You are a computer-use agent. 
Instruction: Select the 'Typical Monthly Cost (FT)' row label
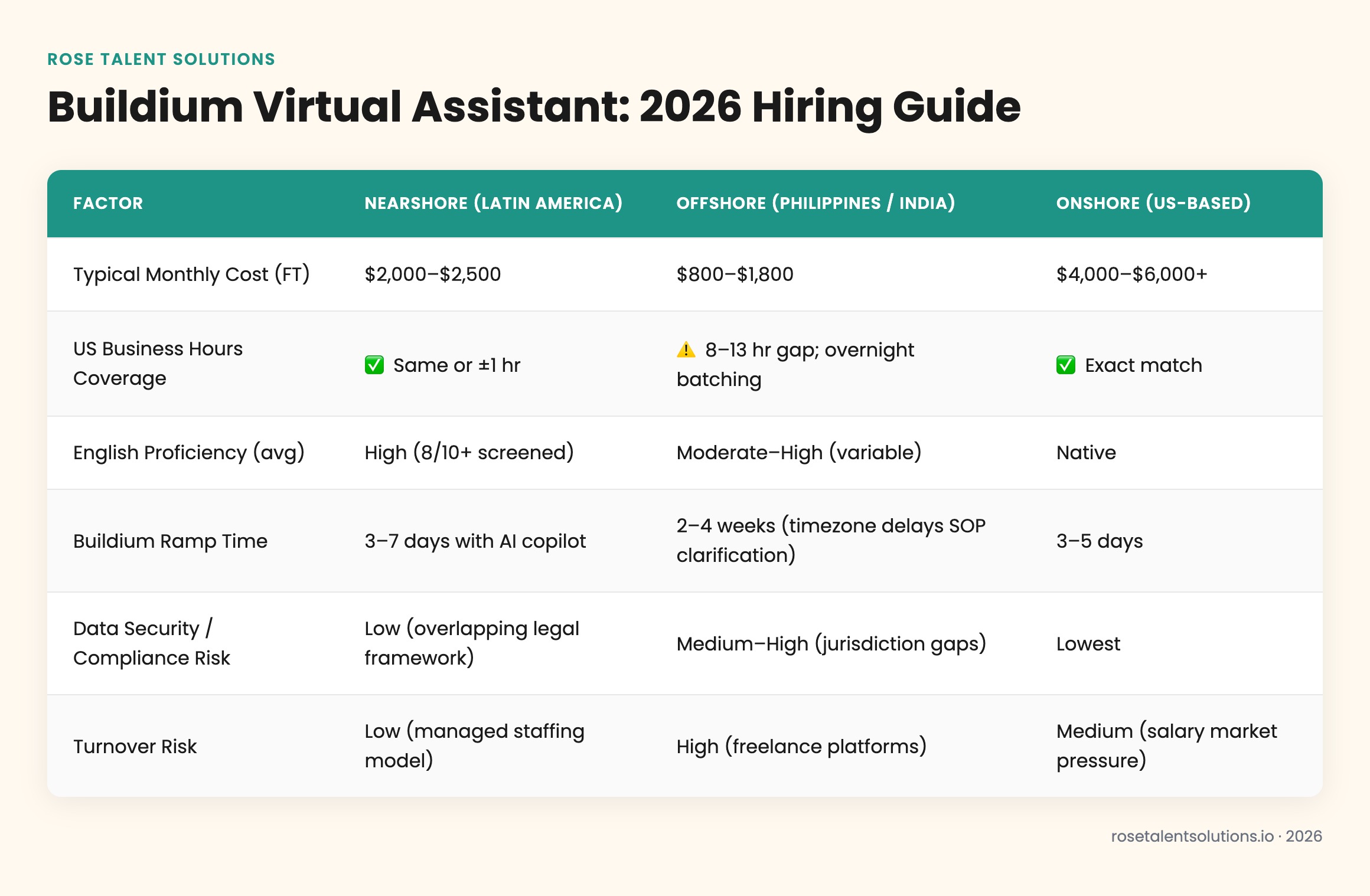pyautogui.click(x=191, y=274)
